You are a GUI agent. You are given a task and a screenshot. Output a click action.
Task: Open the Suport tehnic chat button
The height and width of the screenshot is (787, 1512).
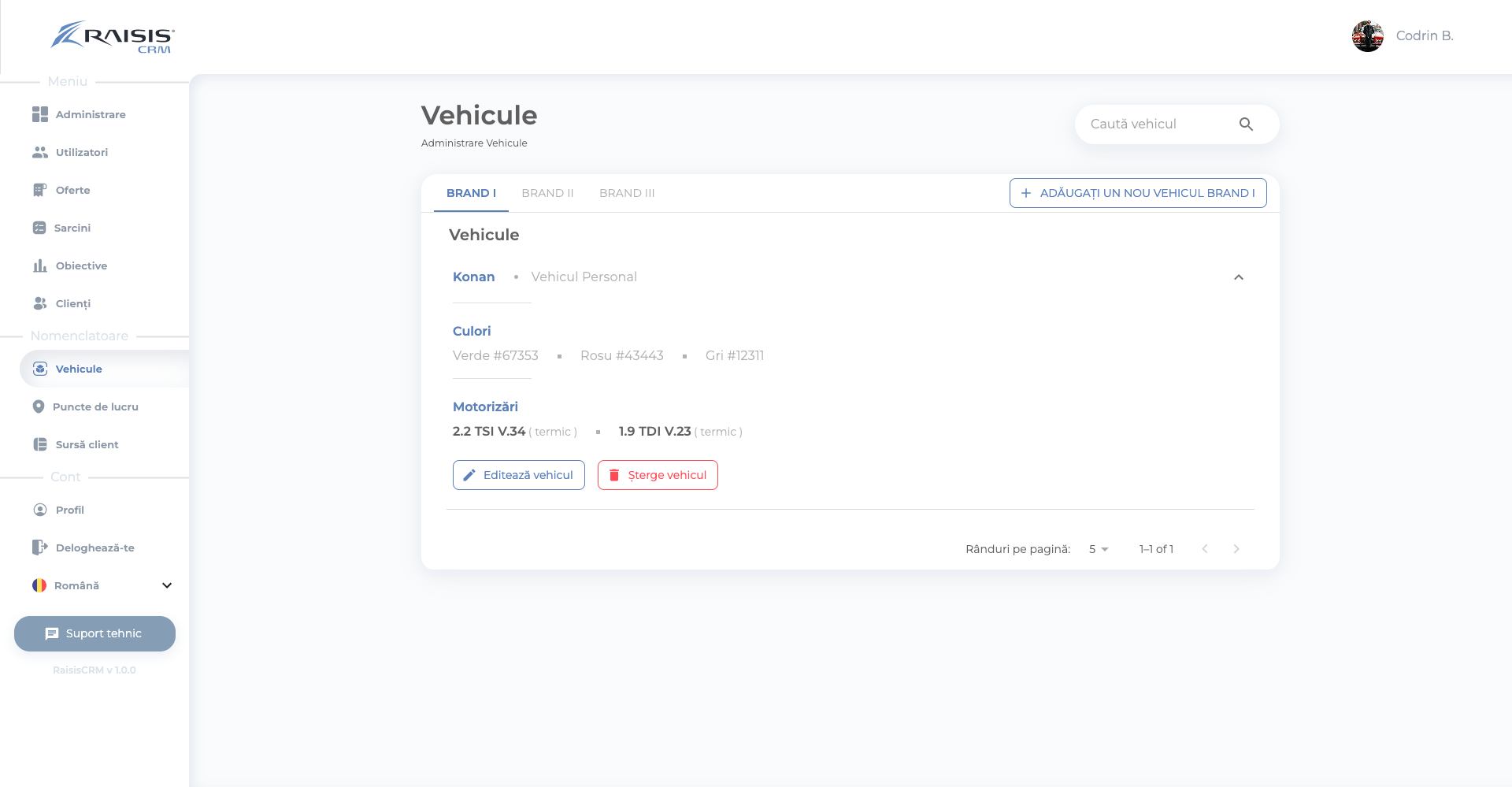point(94,633)
